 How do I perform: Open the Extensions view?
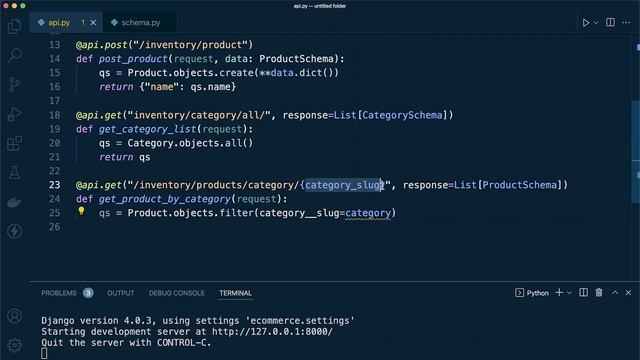click(x=15, y=143)
